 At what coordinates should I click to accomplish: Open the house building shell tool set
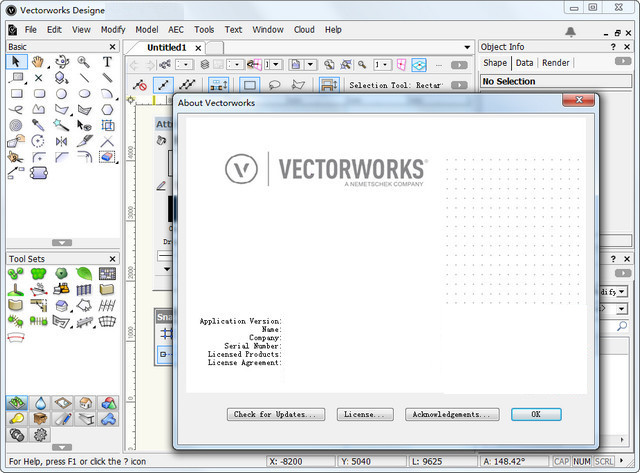click(x=85, y=404)
